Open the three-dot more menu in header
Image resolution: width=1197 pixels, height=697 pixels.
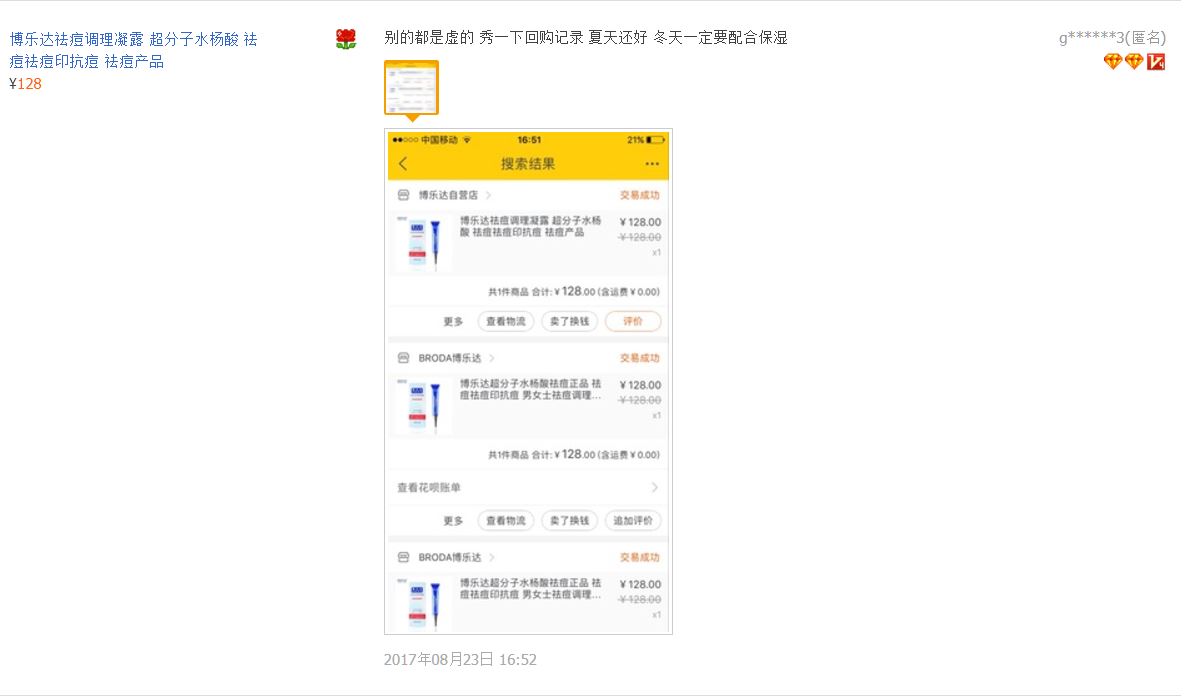pyautogui.click(x=652, y=163)
